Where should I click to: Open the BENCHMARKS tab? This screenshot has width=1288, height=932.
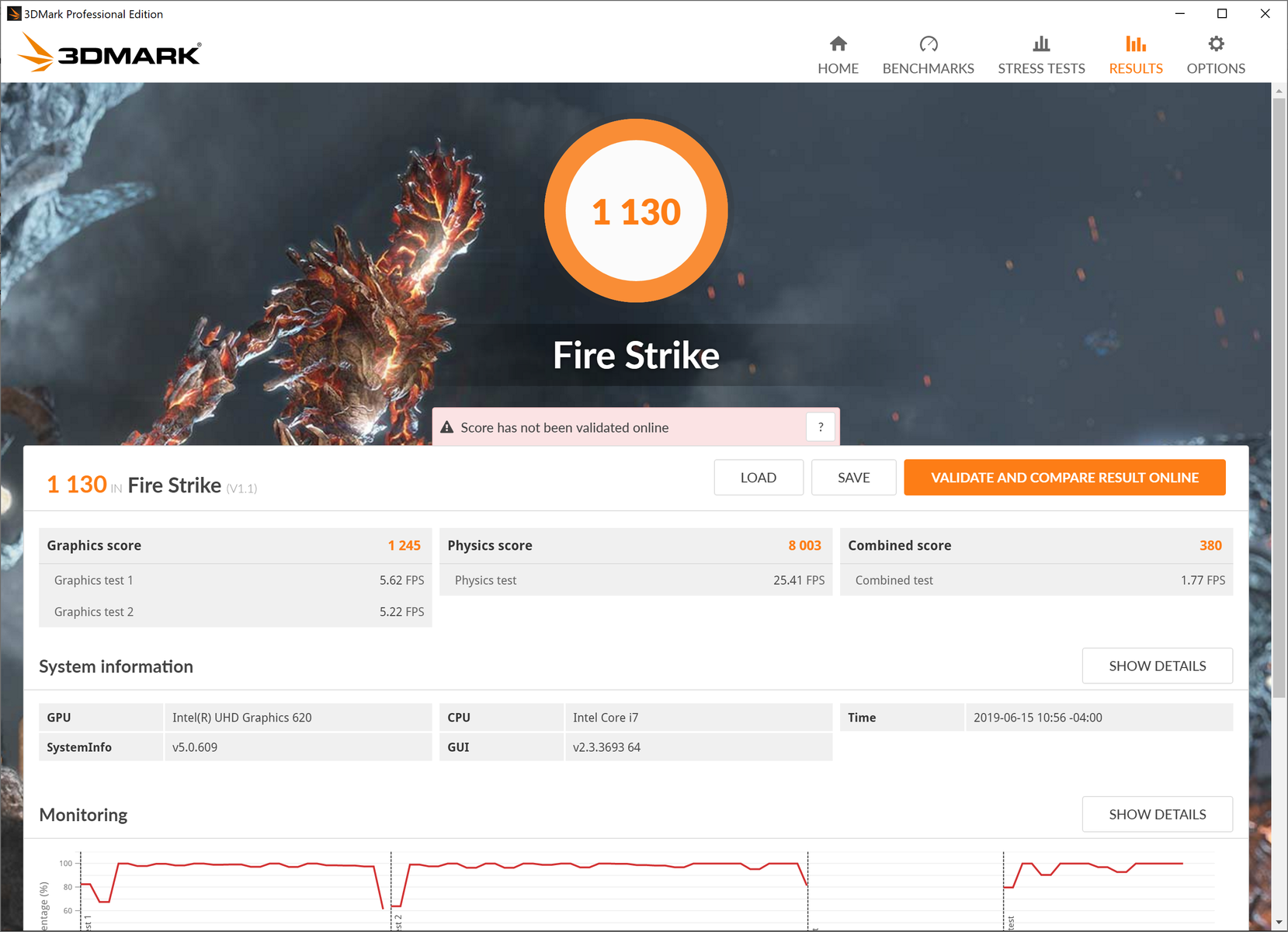click(928, 56)
